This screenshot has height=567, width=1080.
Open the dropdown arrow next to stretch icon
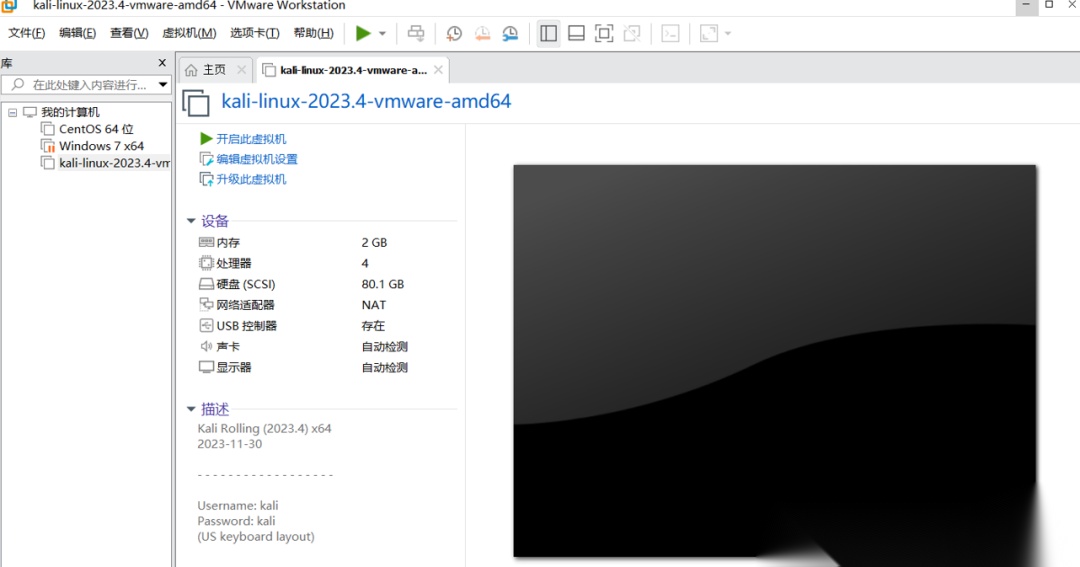728,33
